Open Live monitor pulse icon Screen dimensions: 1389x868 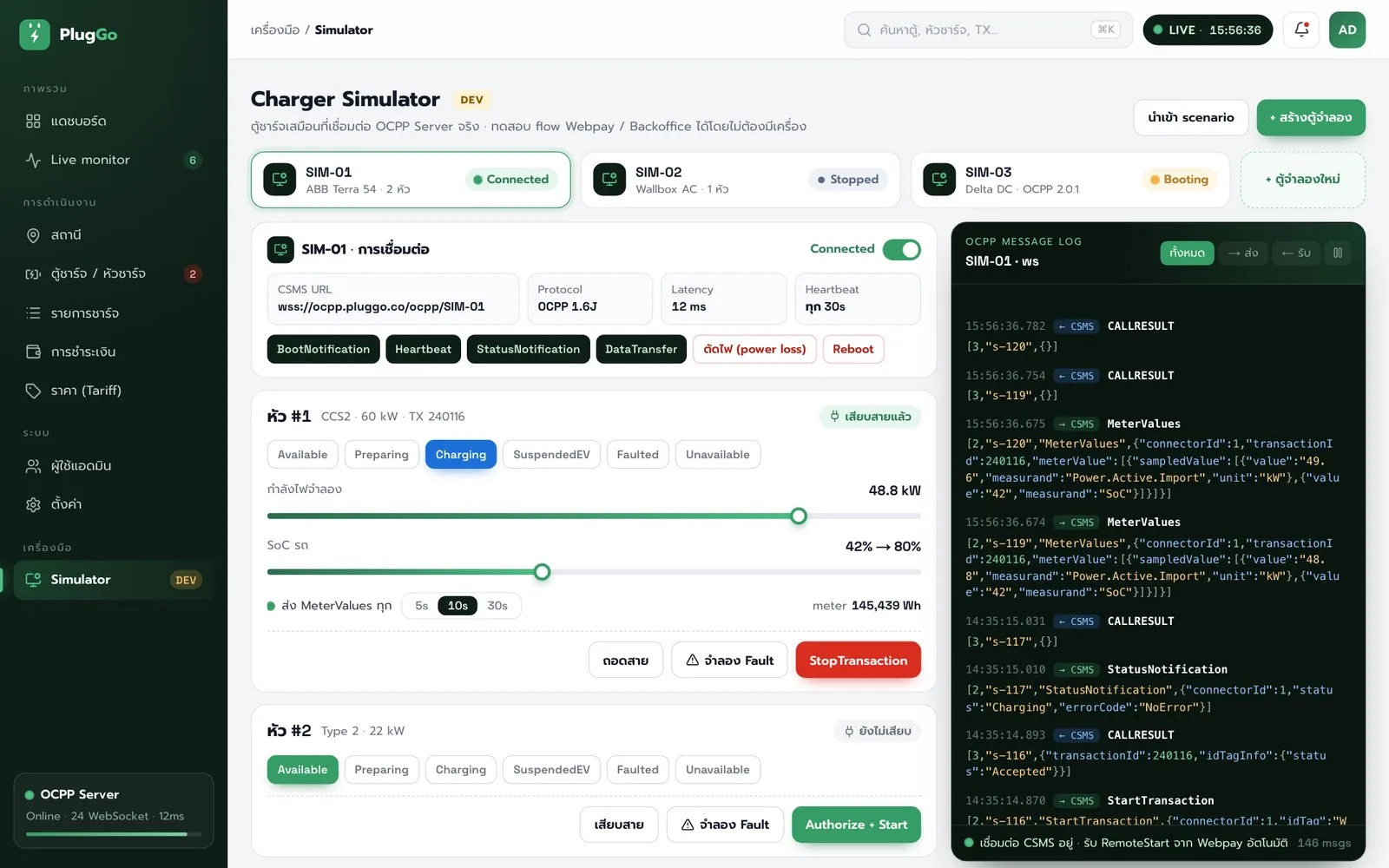point(33,160)
